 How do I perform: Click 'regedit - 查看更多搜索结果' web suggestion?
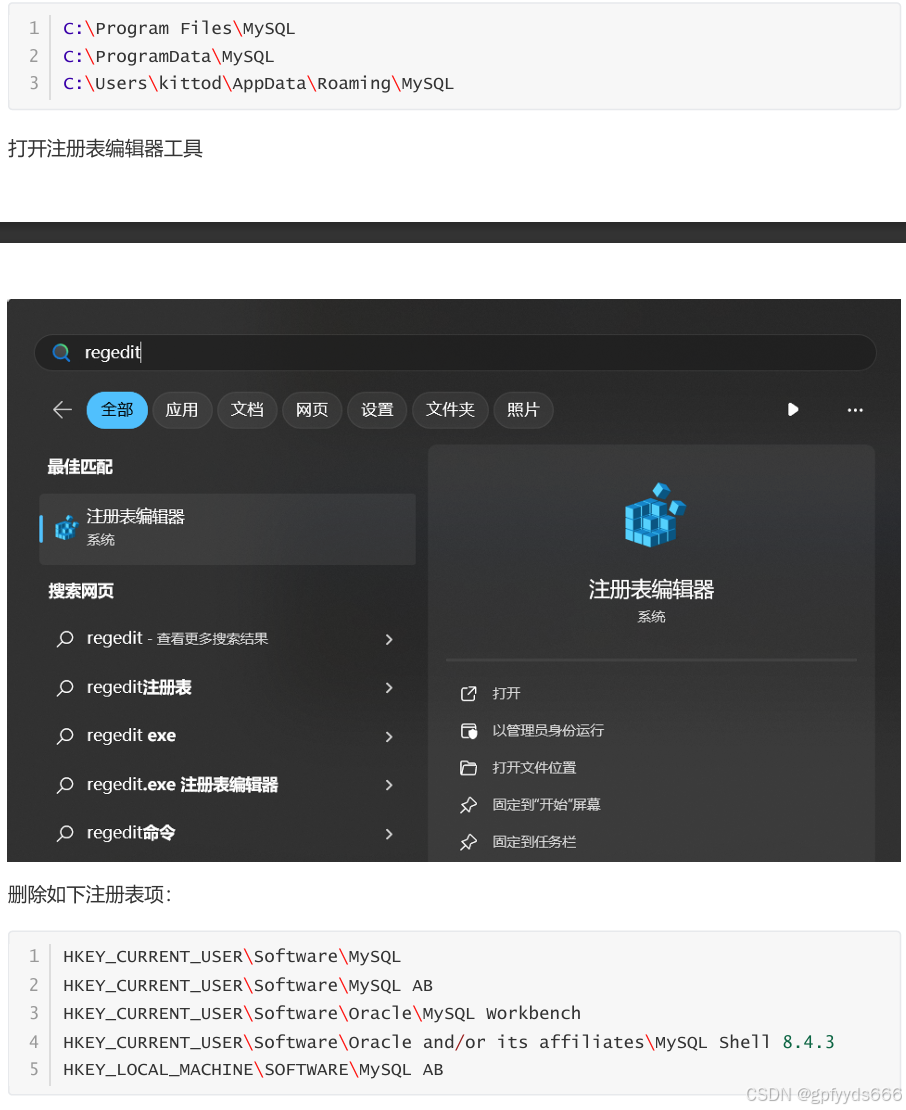(x=177, y=639)
